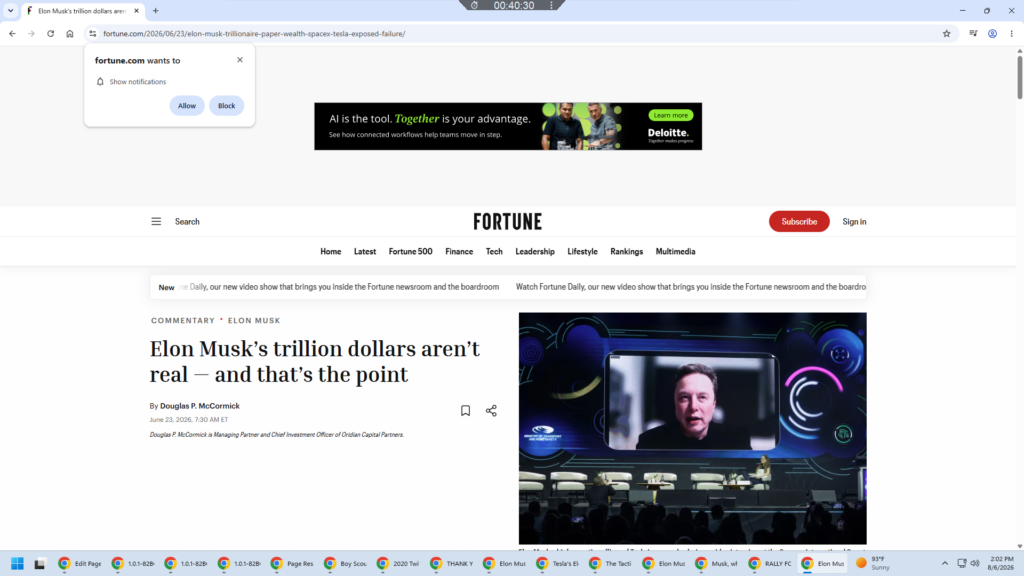View site information icon in address bar
This screenshot has height=576, width=1024.
[93, 33]
